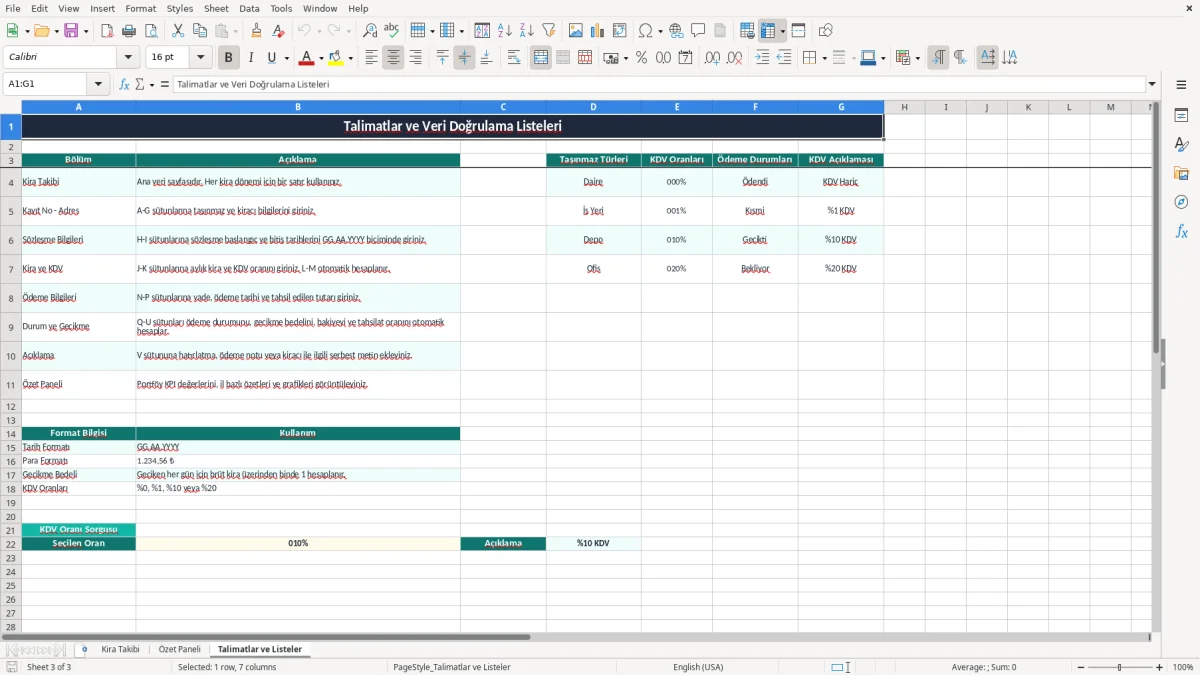This screenshot has height=675, width=1200.
Task: Click zoom in plus button
Action: click(1160, 667)
